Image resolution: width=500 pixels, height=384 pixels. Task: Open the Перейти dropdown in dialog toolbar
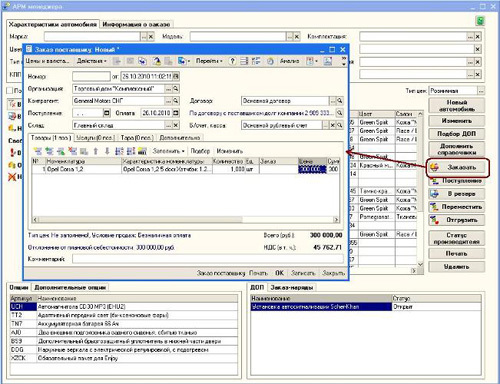click(209, 61)
